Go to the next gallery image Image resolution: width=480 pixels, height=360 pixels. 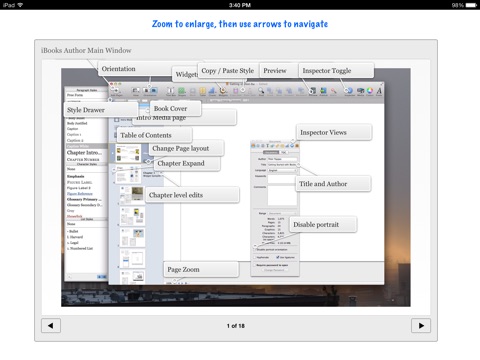pos(421,326)
